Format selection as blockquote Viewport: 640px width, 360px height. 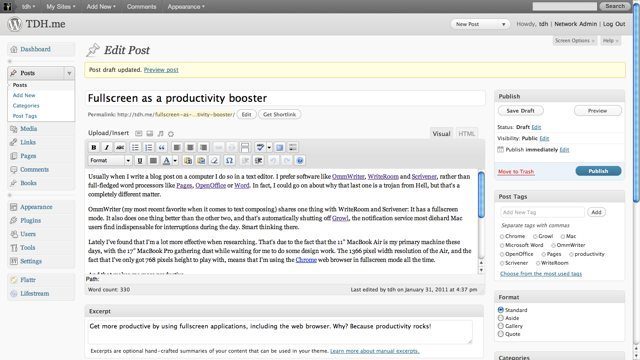click(x=162, y=147)
